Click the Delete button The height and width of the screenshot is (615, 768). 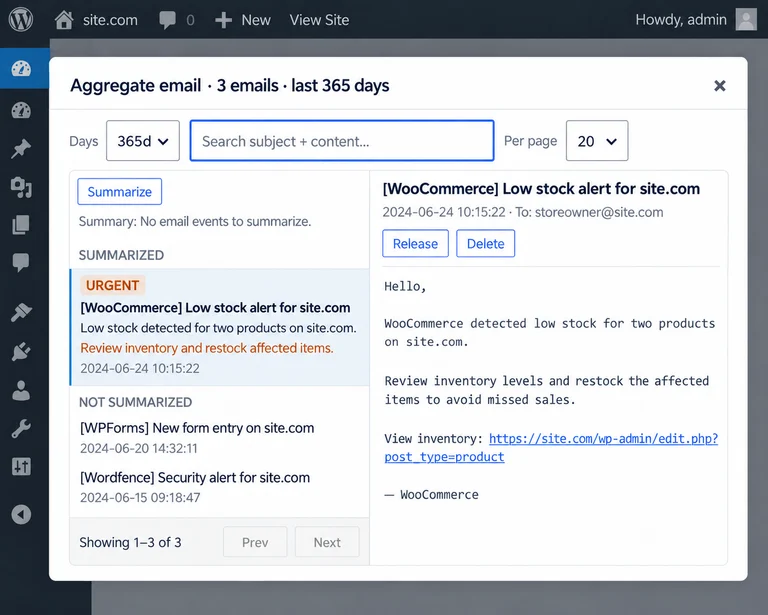coord(485,243)
